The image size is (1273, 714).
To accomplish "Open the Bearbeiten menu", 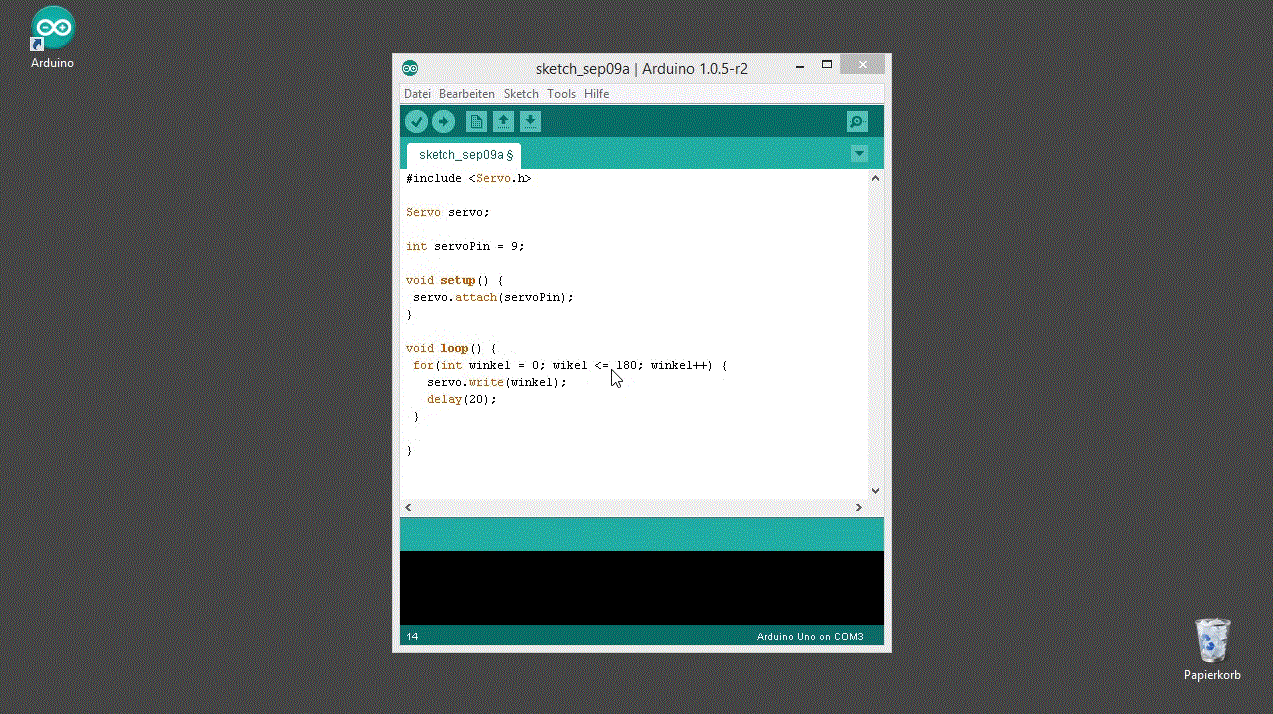I will pyautogui.click(x=467, y=94).
